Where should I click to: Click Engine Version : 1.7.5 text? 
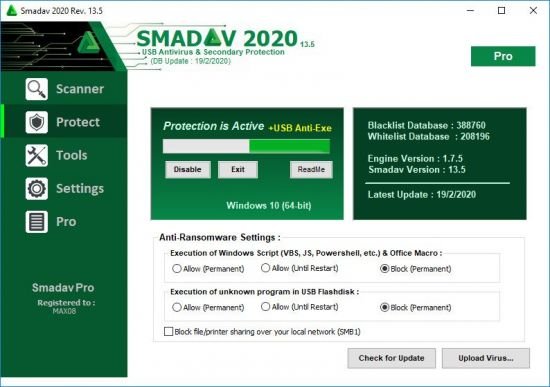[415, 159]
